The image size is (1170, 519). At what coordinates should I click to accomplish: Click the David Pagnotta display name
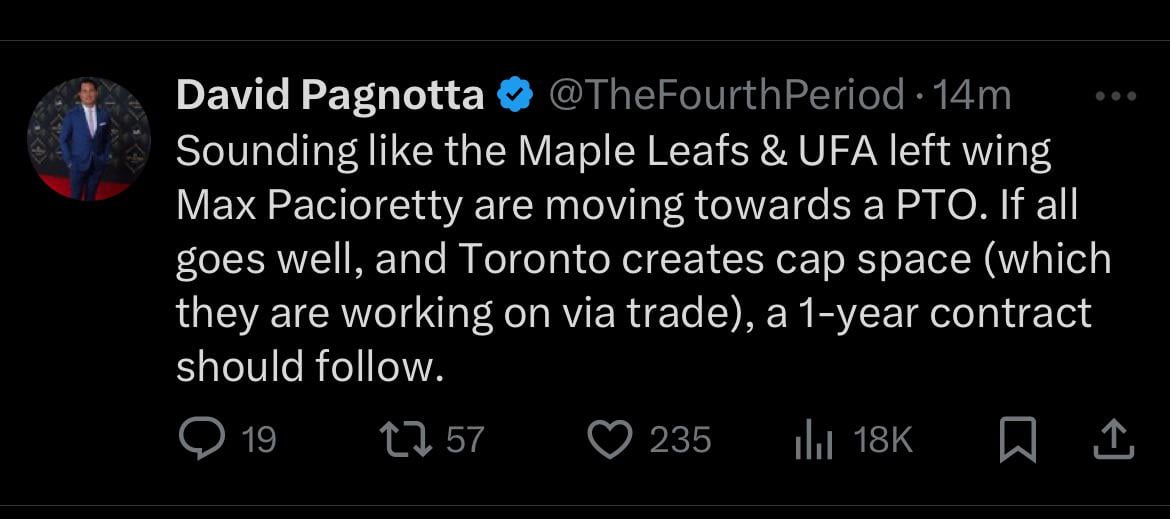pos(330,96)
